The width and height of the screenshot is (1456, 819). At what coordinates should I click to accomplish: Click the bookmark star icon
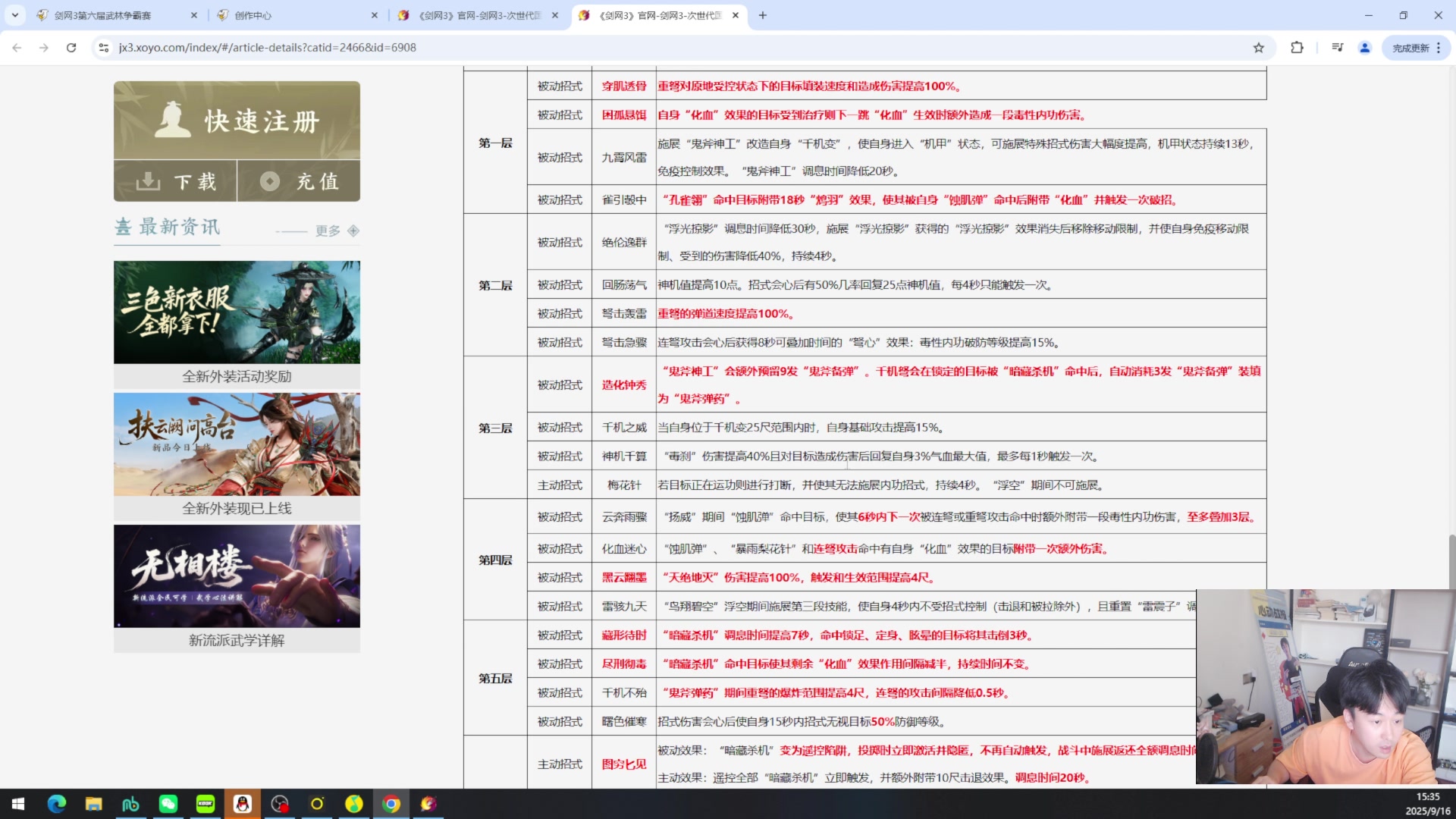(1259, 48)
